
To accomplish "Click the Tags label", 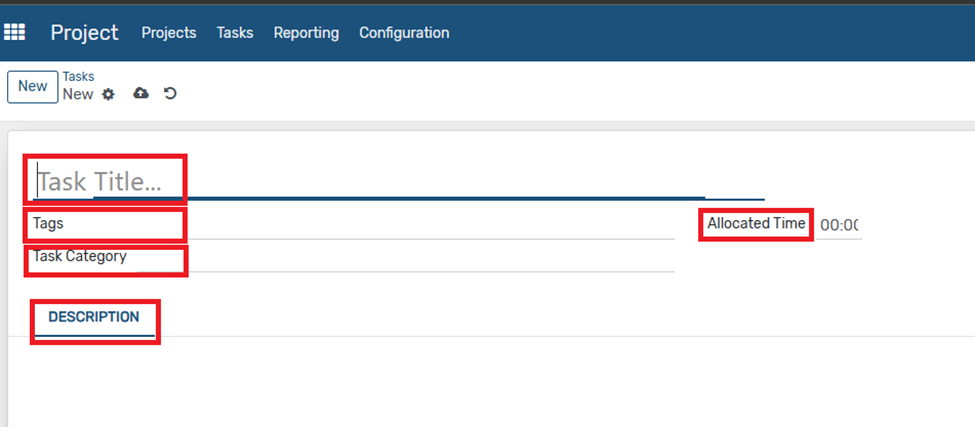I will click(x=48, y=224).
